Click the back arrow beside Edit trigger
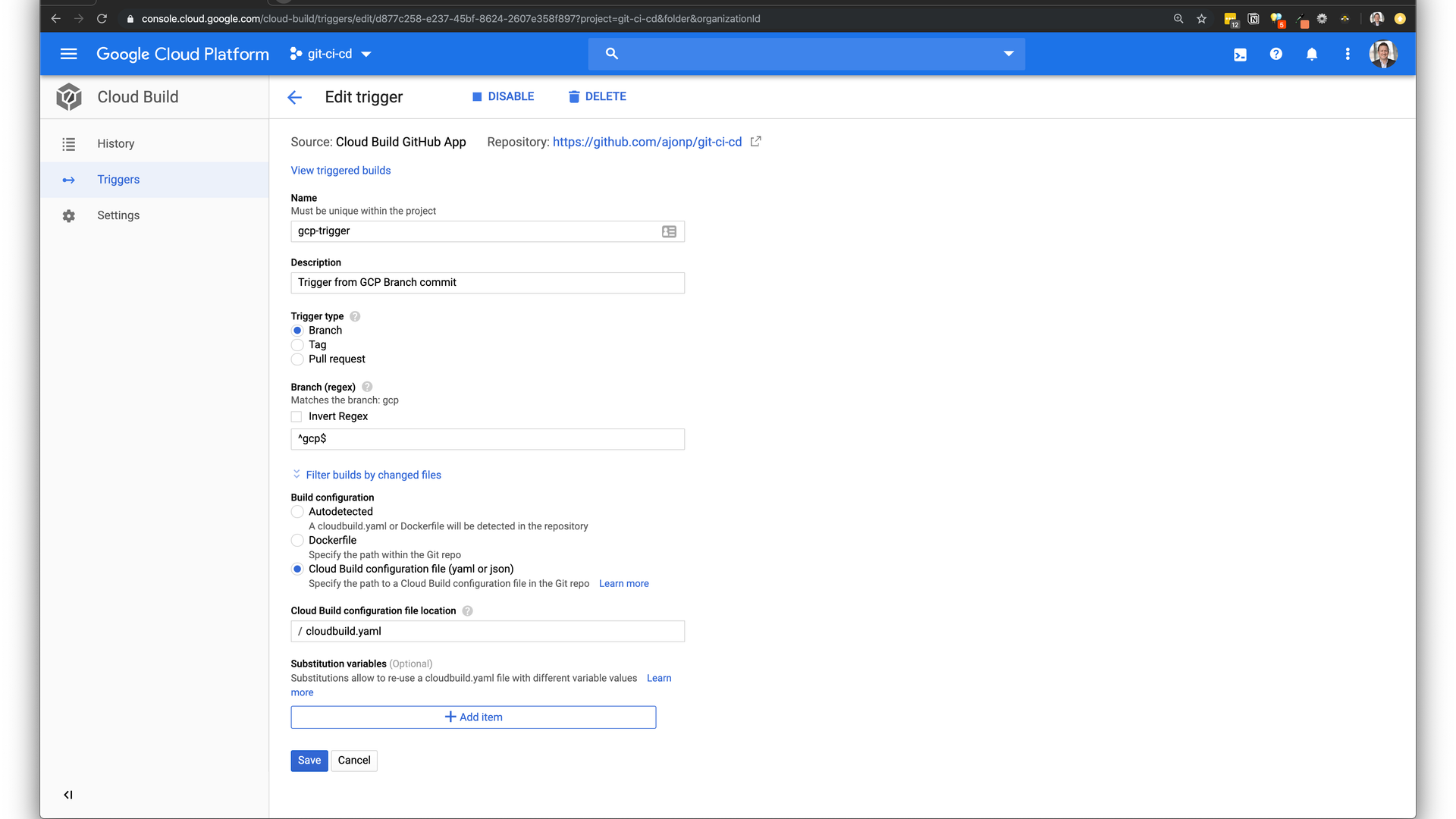 tap(295, 97)
